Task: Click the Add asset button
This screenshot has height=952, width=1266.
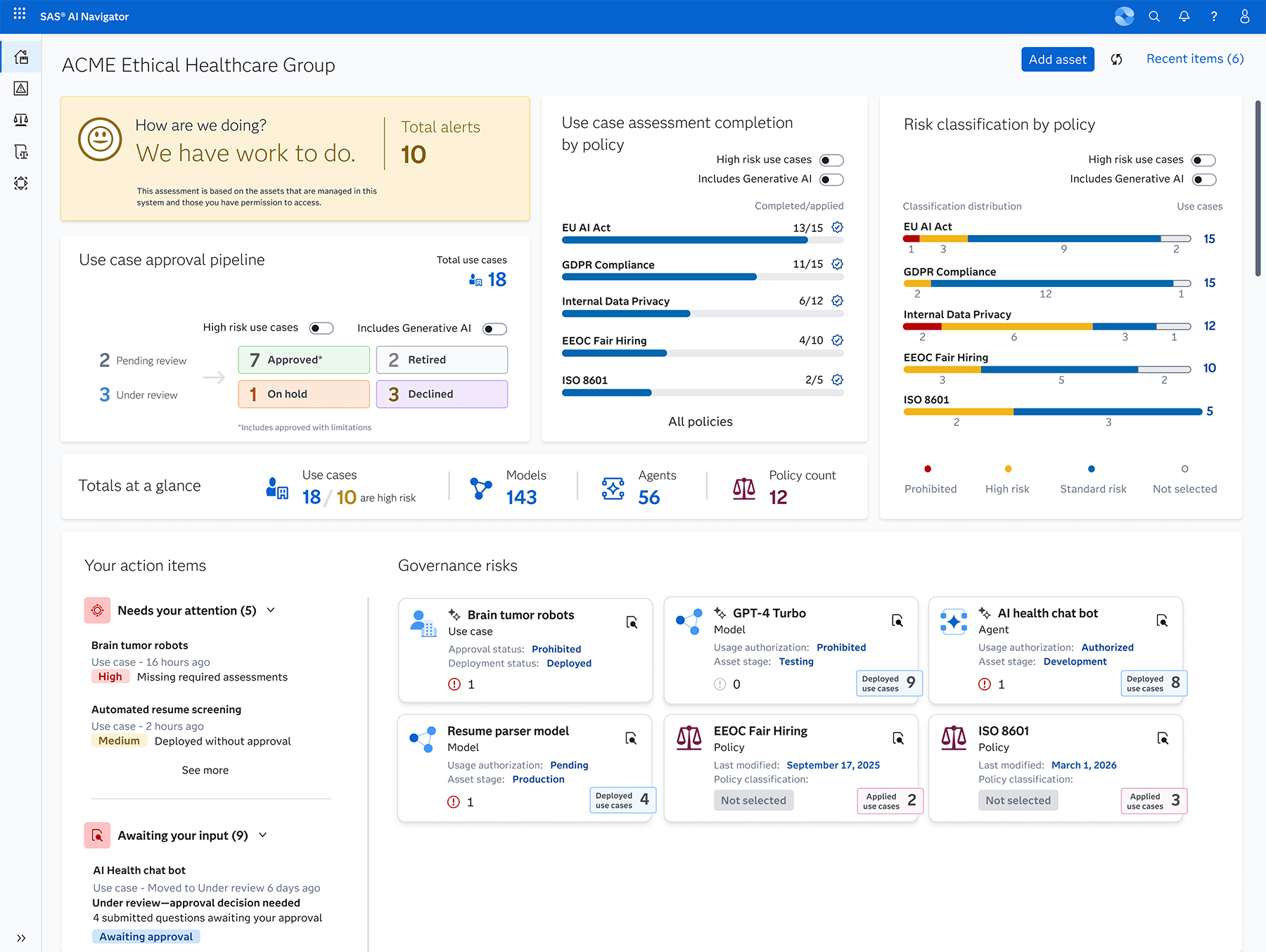Action: pos(1058,60)
